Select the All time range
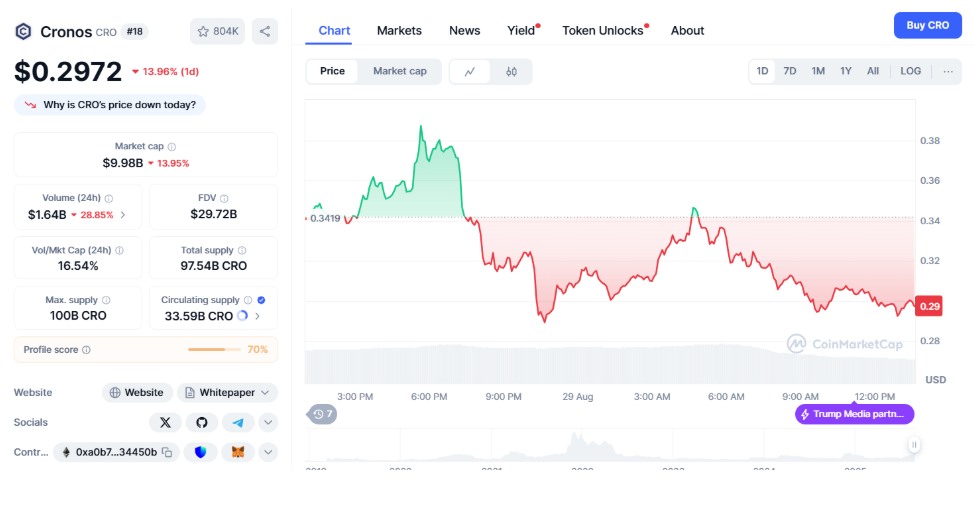Screen dimensions: 974x506 tap(873, 71)
